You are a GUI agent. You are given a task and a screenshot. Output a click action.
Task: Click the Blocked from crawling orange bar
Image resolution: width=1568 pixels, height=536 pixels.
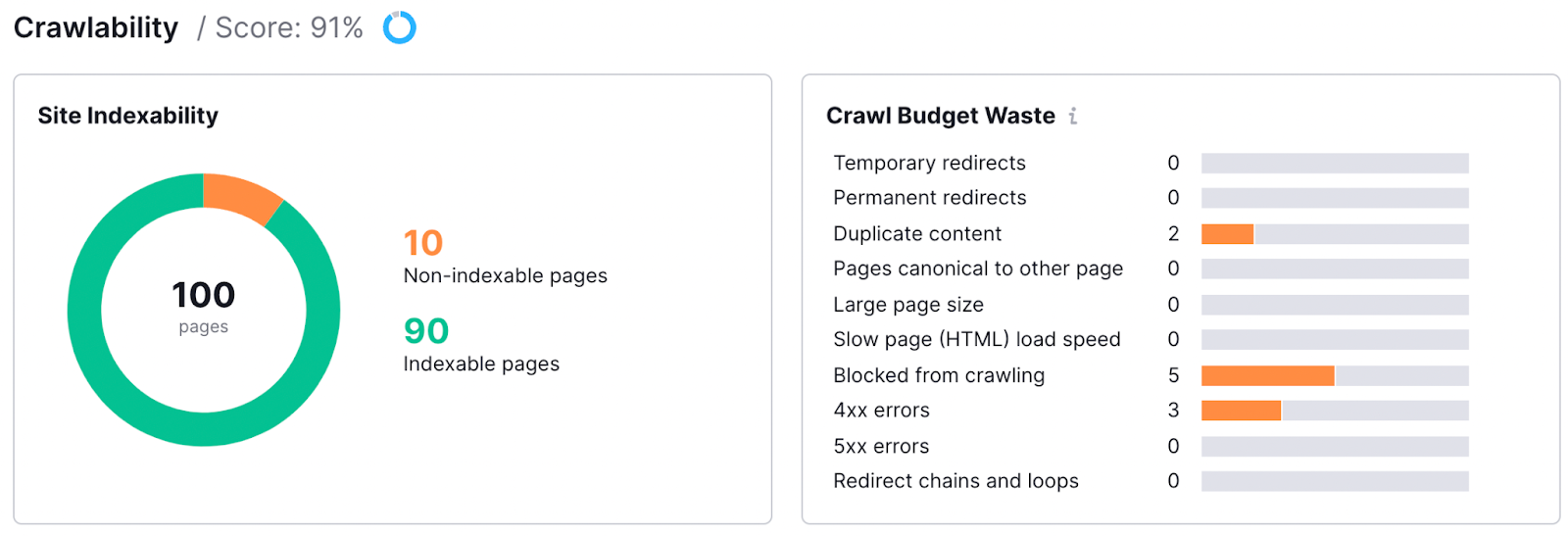(x=1267, y=375)
